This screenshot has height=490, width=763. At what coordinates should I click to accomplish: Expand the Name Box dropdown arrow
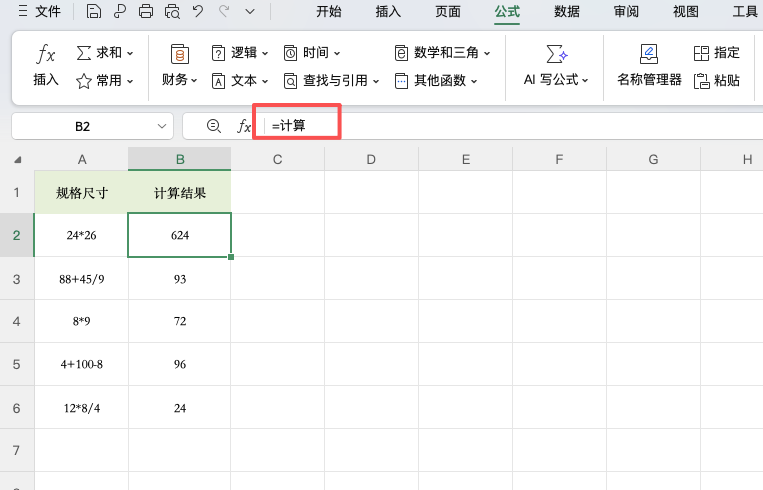[x=162, y=127]
